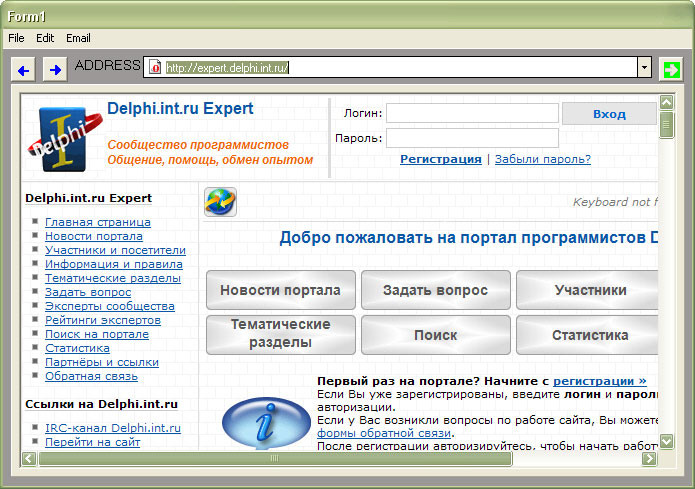Click the Логин input field
This screenshot has width=695, height=489.
tap(472, 113)
